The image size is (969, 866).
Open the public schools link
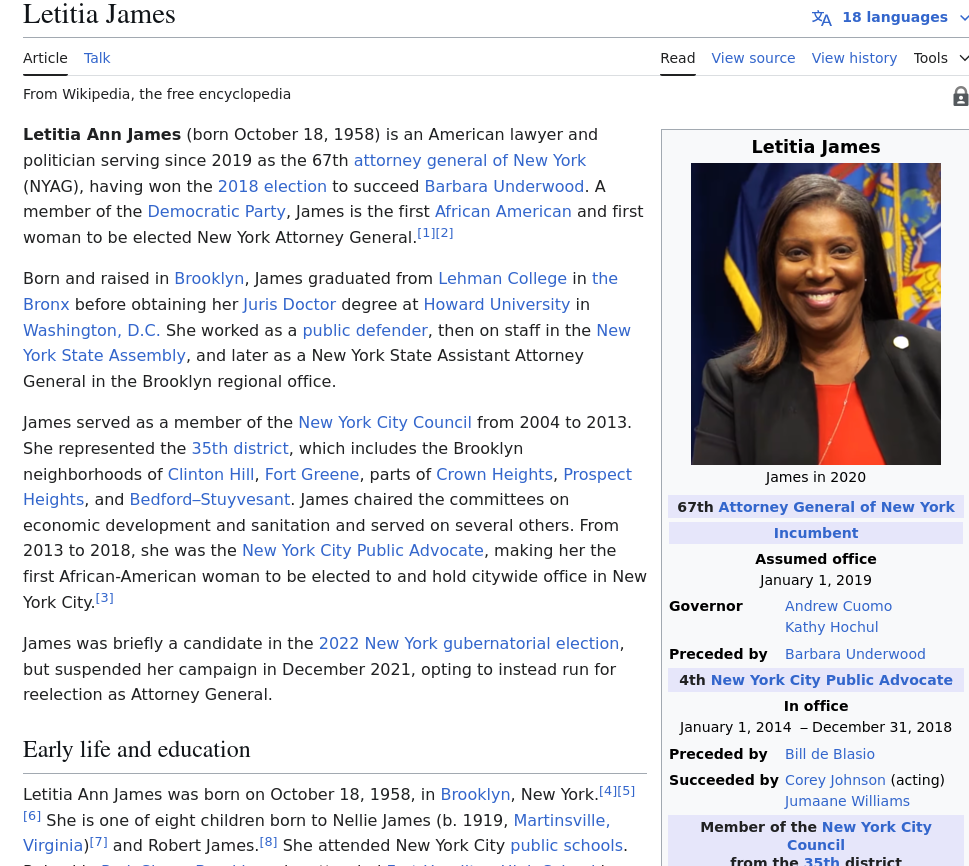coord(567,846)
